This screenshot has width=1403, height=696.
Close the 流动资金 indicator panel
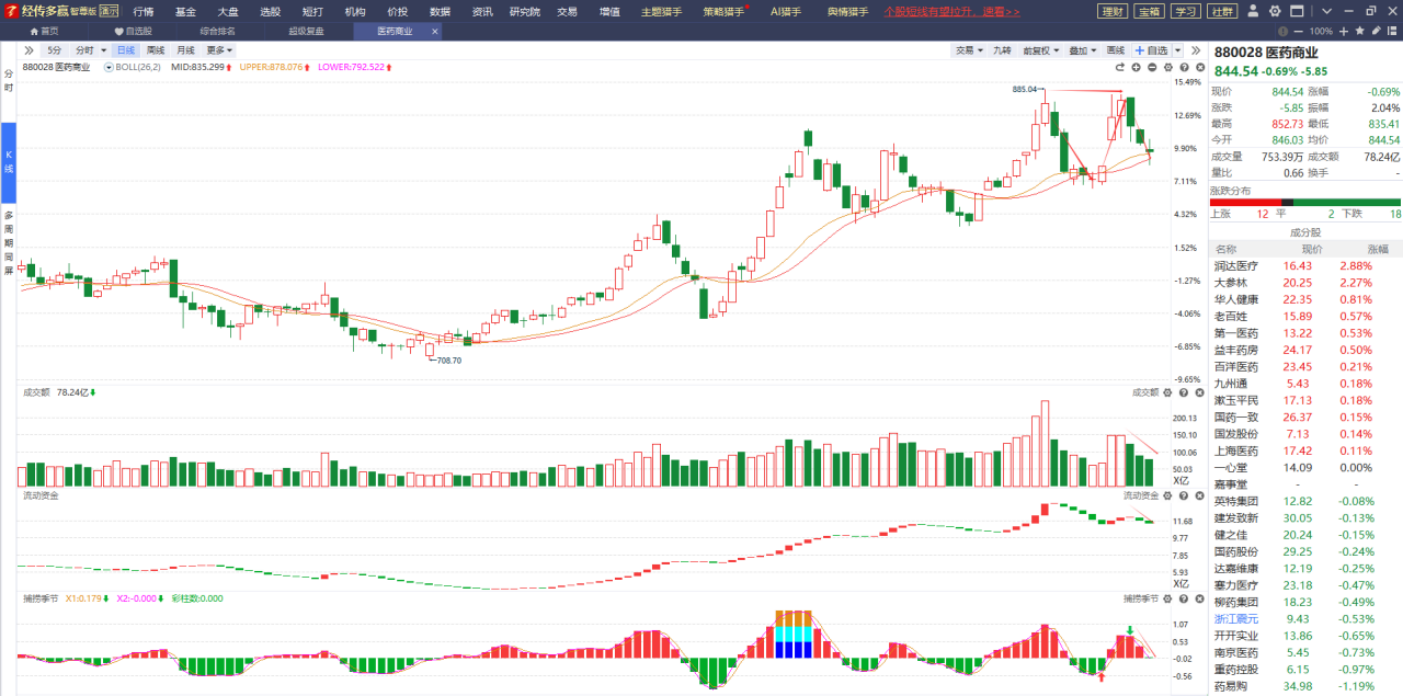pyautogui.click(x=1198, y=495)
